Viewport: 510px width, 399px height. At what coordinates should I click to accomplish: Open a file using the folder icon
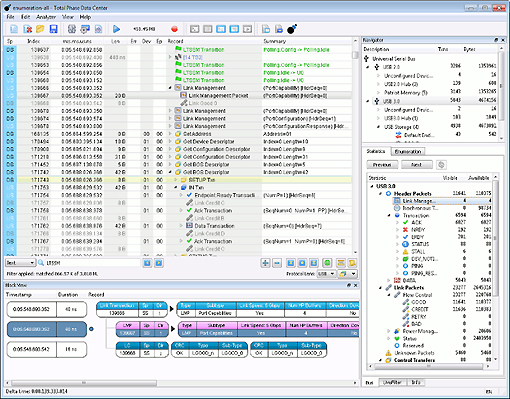[40, 29]
